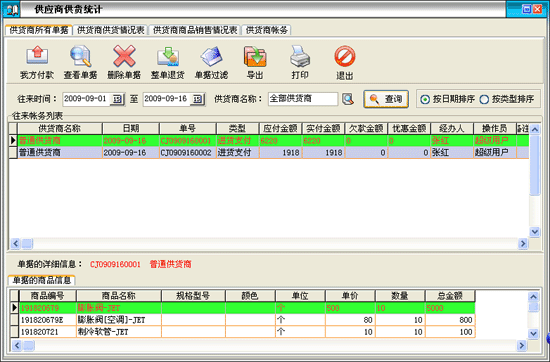Screen dimensions: 550x362
Task: Open supplier lookup magnifier beside 全部供货商
Action: tap(348, 99)
